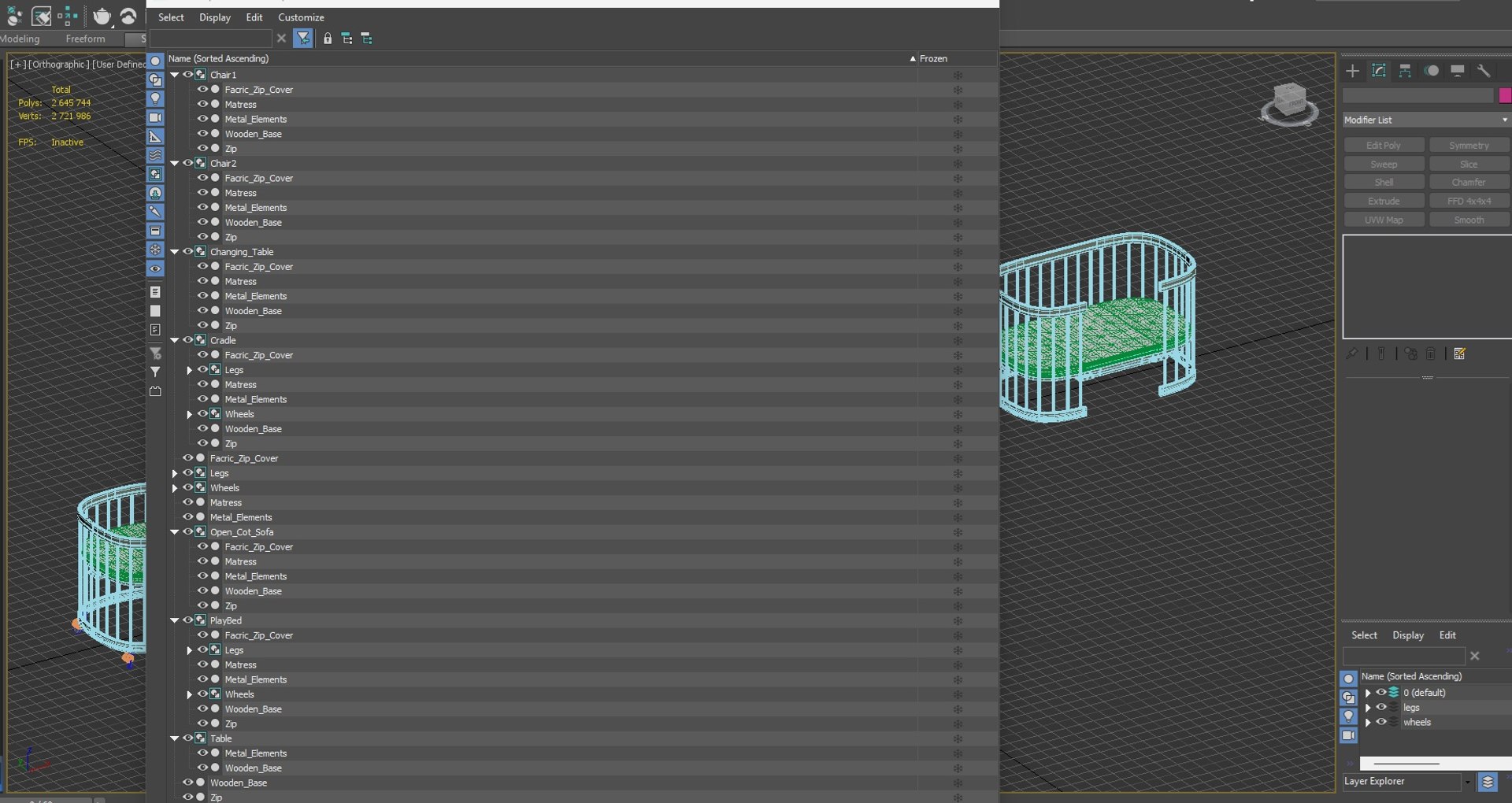The height and width of the screenshot is (803, 1512).
Task: Click the Configure Modifier Sets icon
Action: click(x=1459, y=353)
